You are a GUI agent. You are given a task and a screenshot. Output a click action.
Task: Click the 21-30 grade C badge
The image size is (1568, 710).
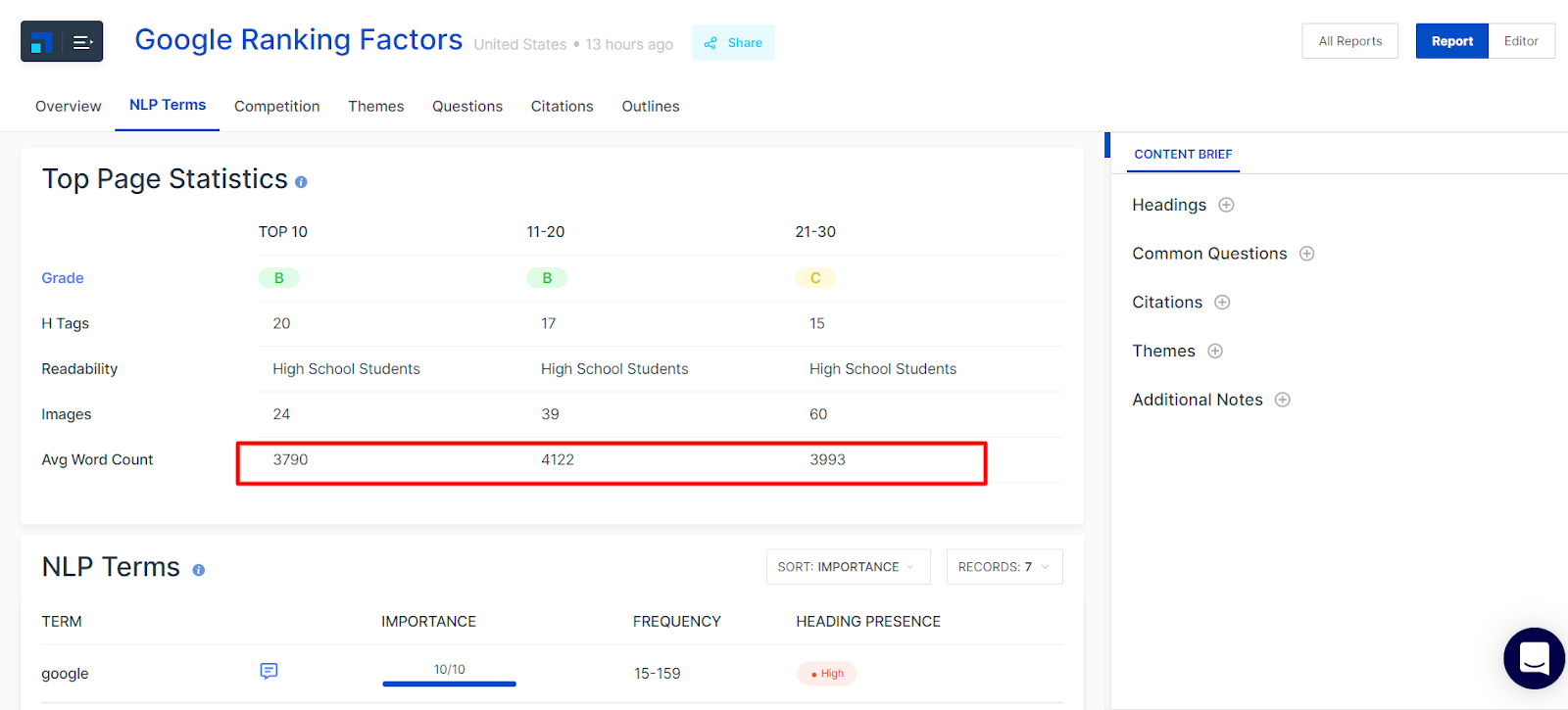(x=815, y=278)
